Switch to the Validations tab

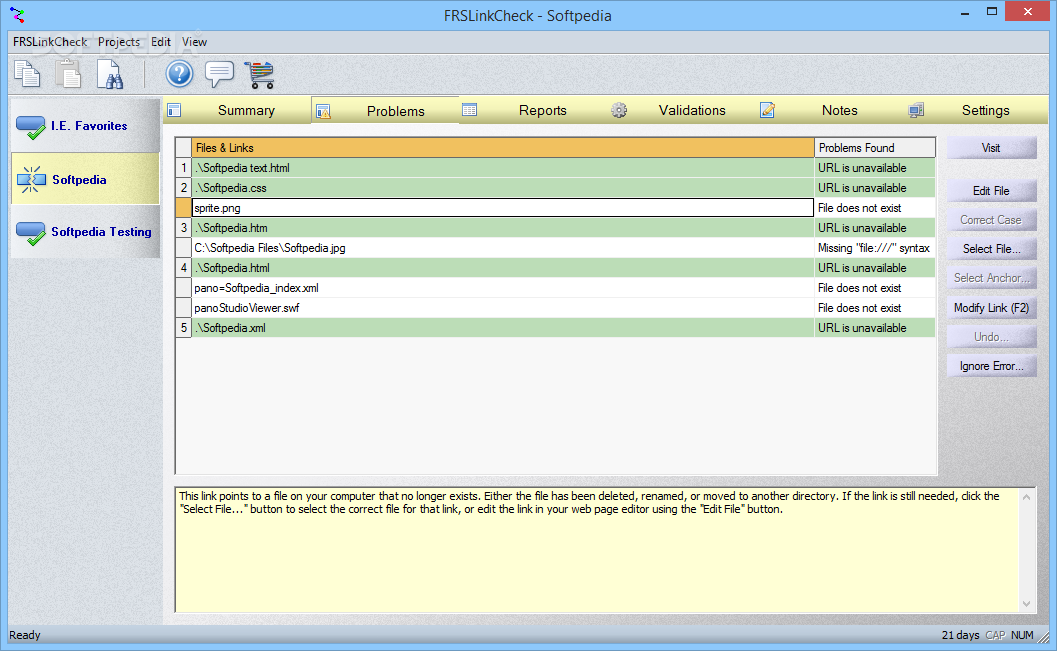[x=682, y=110]
